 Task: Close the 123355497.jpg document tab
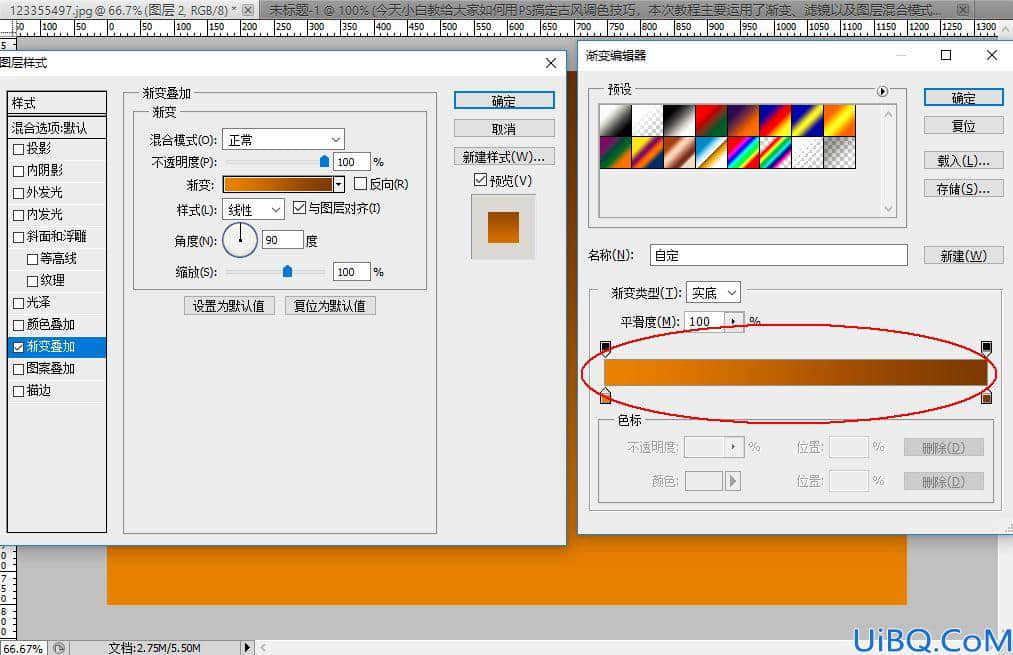click(247, 10)
